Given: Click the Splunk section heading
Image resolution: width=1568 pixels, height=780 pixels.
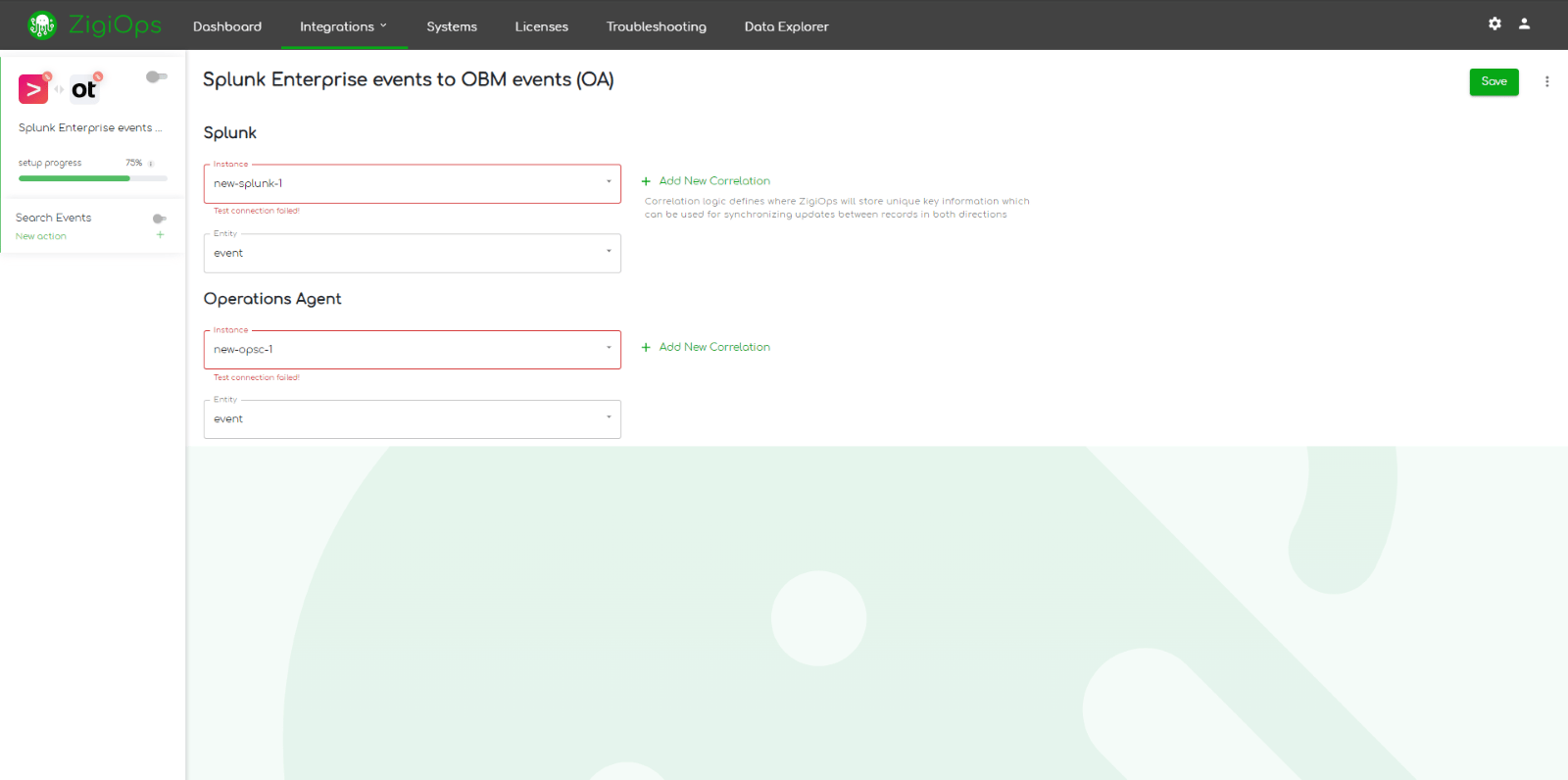Looking at the screenshot, I should pyautogui.click(x=230, y=133).
